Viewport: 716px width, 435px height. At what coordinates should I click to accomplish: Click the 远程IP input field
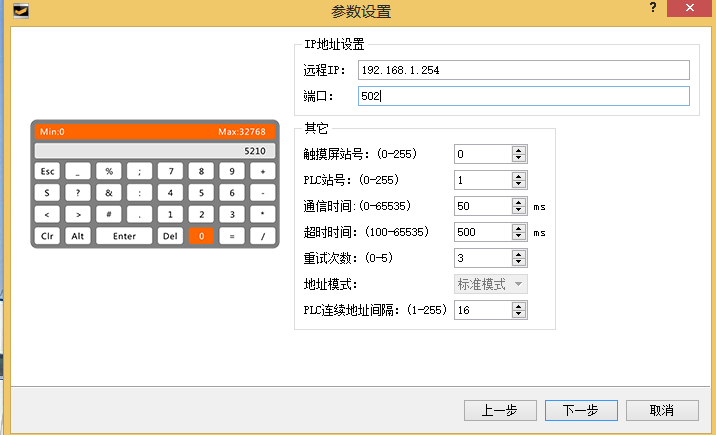[x=523, y=70]
